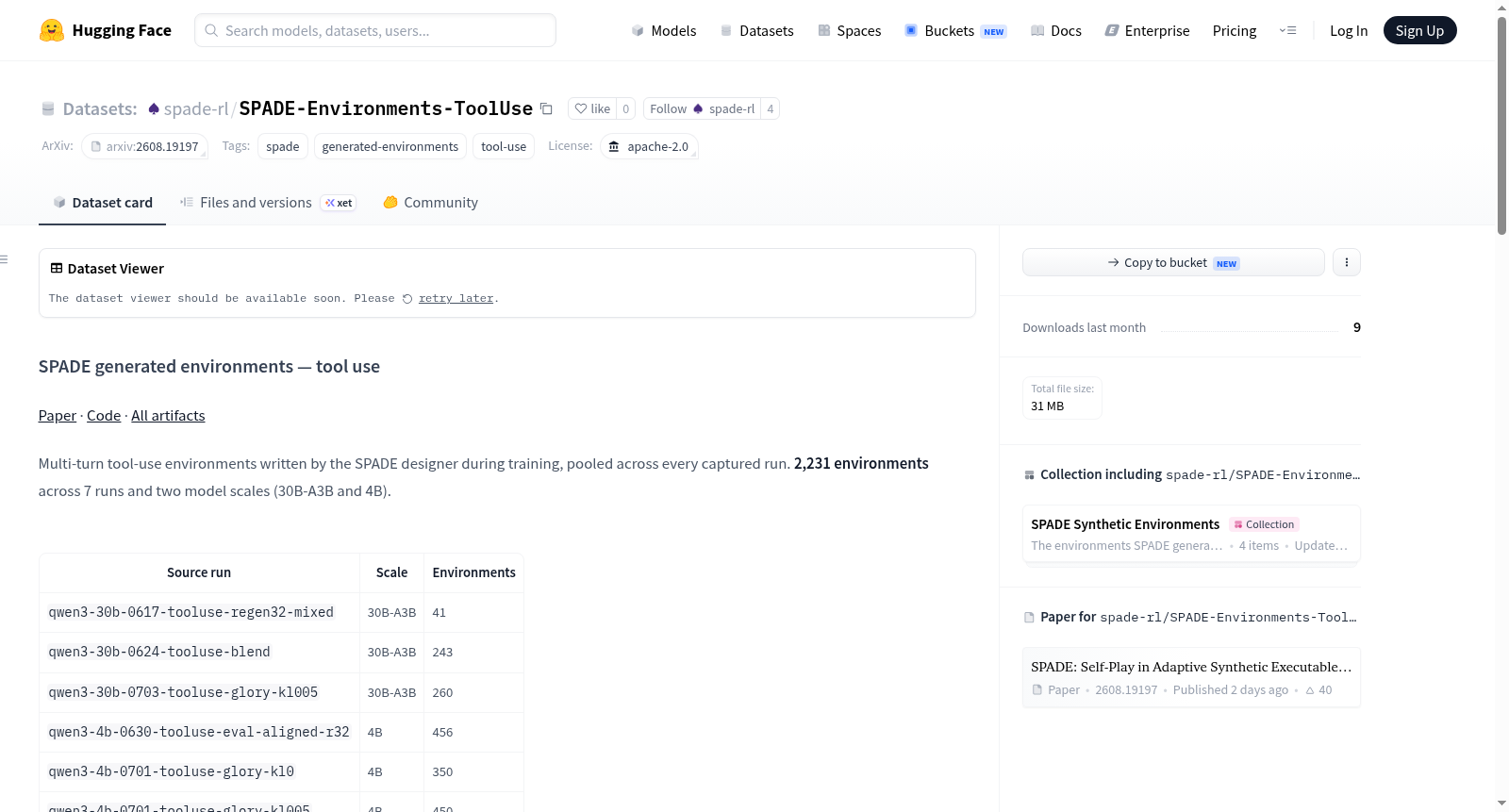Open Pricing in the top navigation
This screenshot has height=812, width=1509.
click(1235, 30)
